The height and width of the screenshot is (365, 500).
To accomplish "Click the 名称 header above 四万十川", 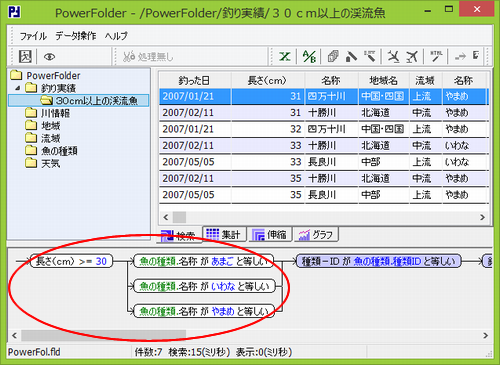I will (331, 80).
